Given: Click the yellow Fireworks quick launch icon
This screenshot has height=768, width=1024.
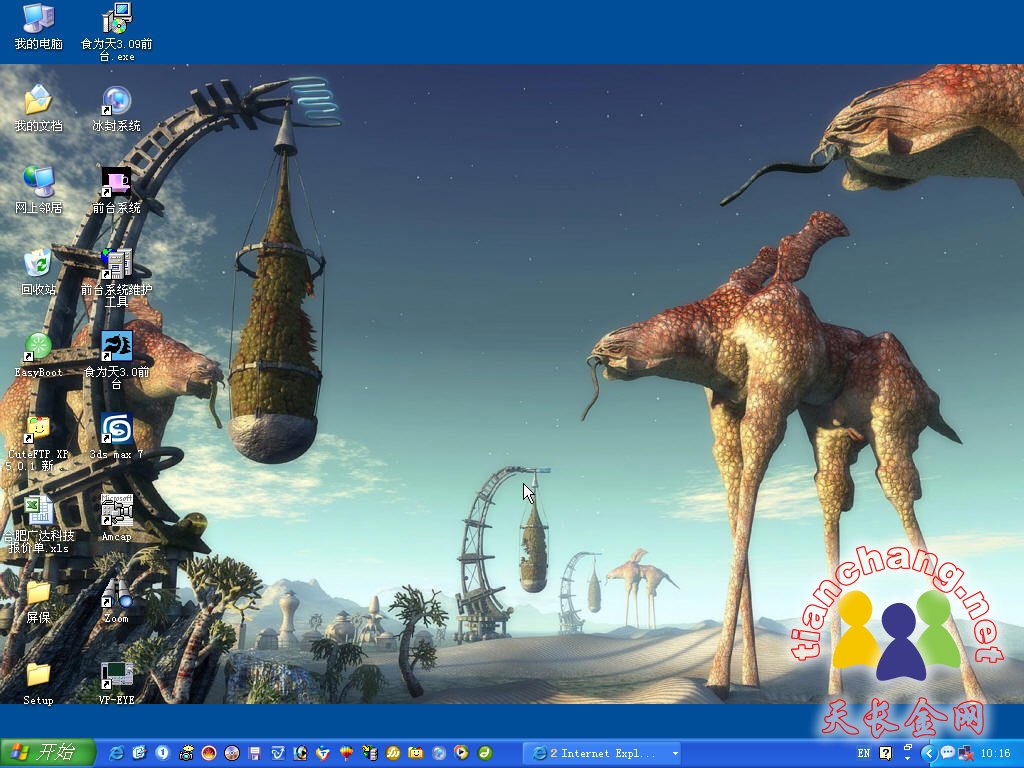Looking at the screenshot, I should 392,753.
